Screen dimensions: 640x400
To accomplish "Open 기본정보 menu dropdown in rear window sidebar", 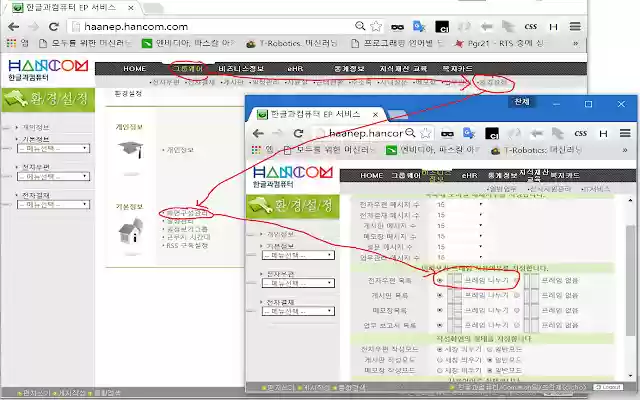I will (x=53, y=149).
